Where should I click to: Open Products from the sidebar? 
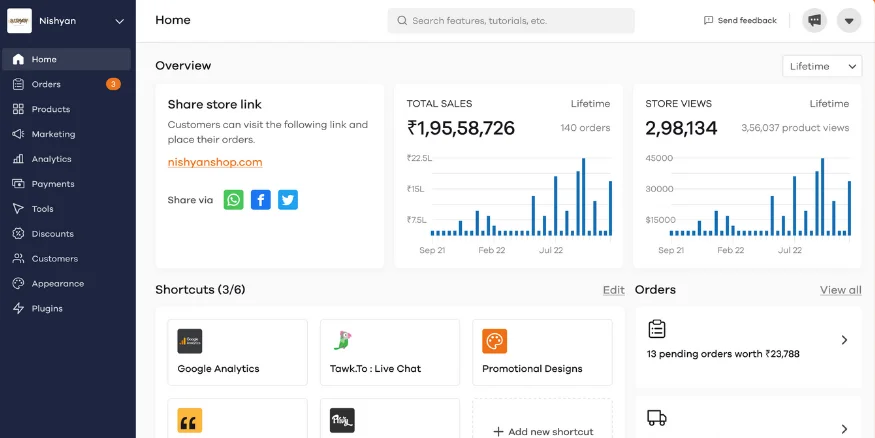(x=66, y=109)
